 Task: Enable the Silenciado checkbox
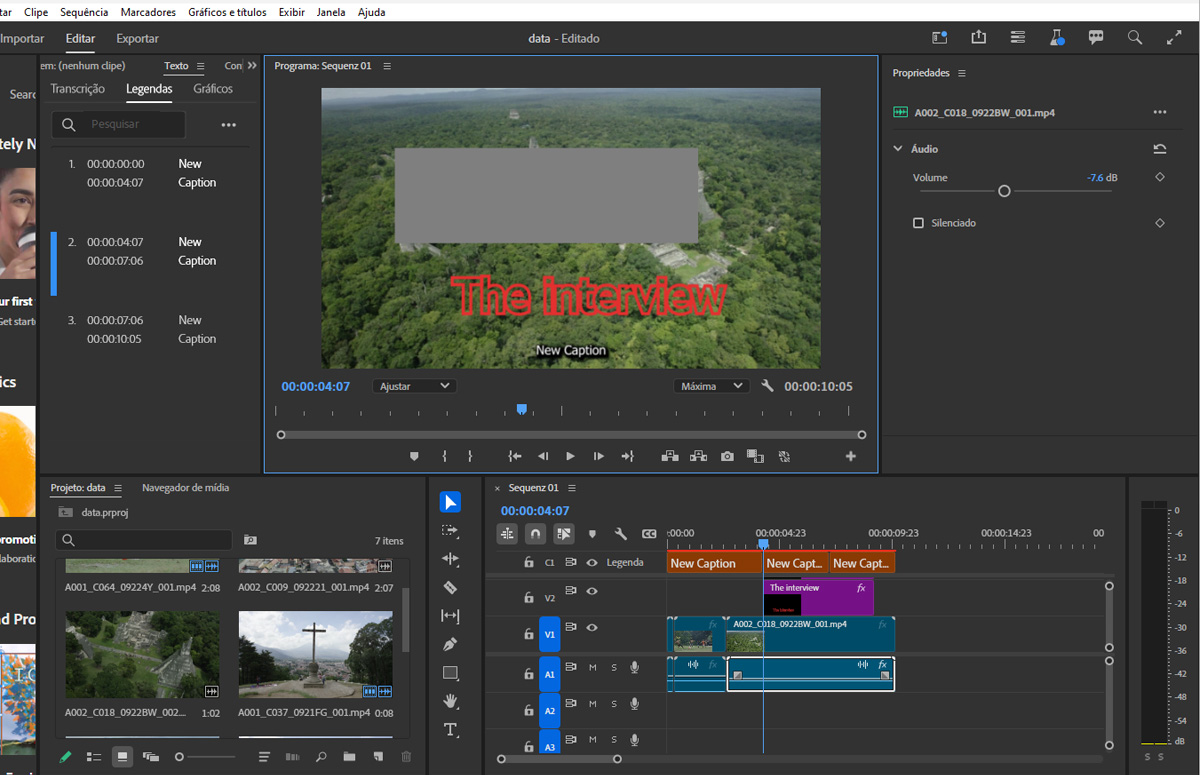[918, 223]
